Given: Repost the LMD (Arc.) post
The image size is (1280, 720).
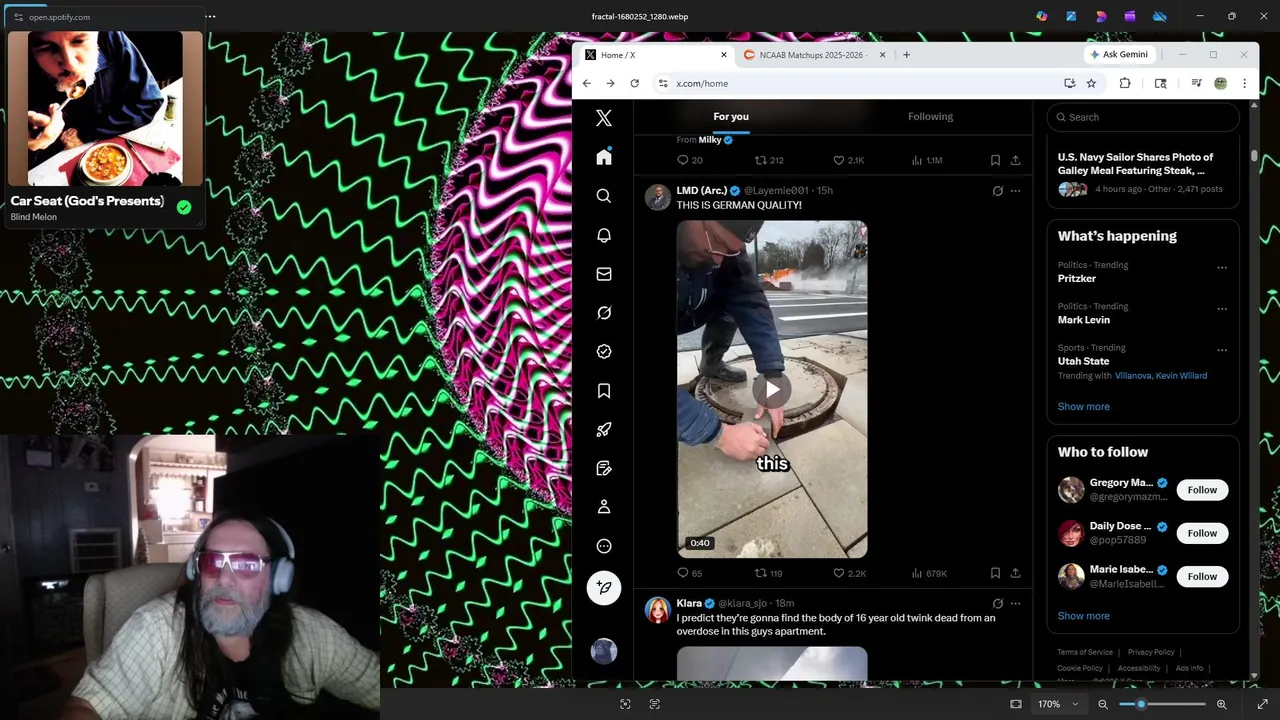Looking at the screenshot, I should coord(760,573).
